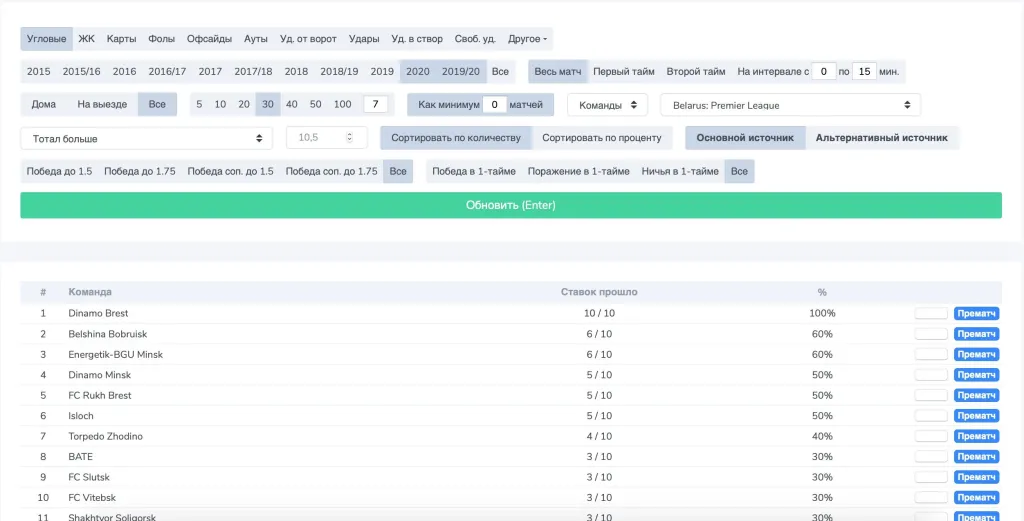
Task: Enable Сортировать по проценту sorting
Action: tap(602, 138)
